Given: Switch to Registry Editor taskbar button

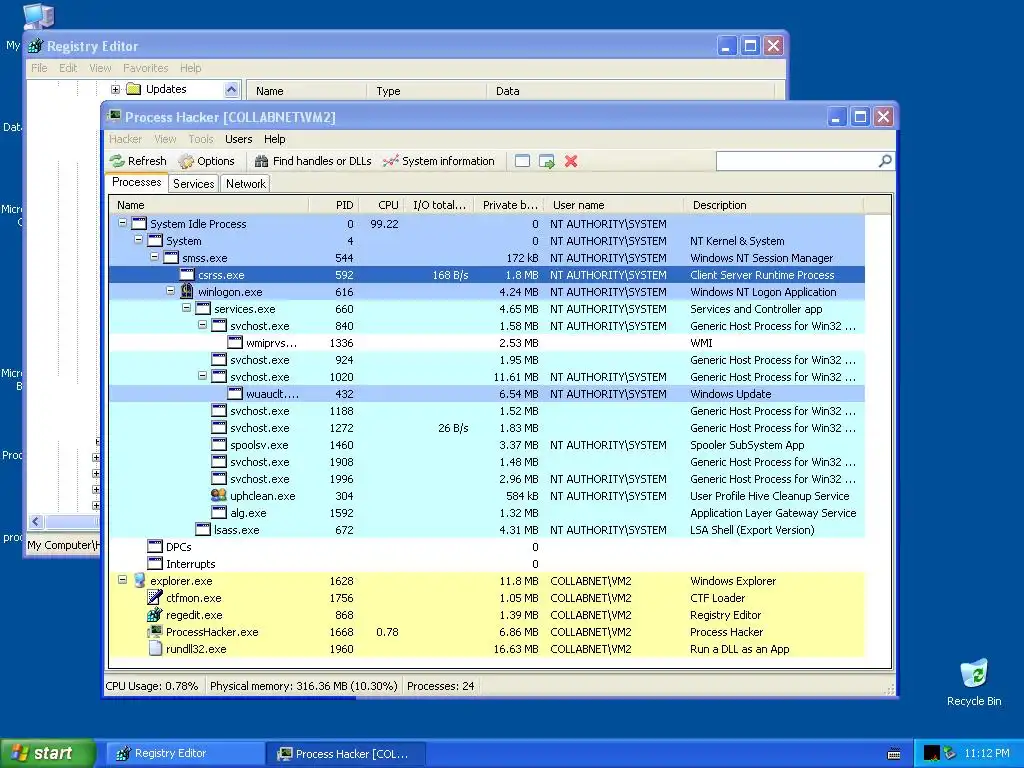Looking at the screenshot, I should pos(184,754).
